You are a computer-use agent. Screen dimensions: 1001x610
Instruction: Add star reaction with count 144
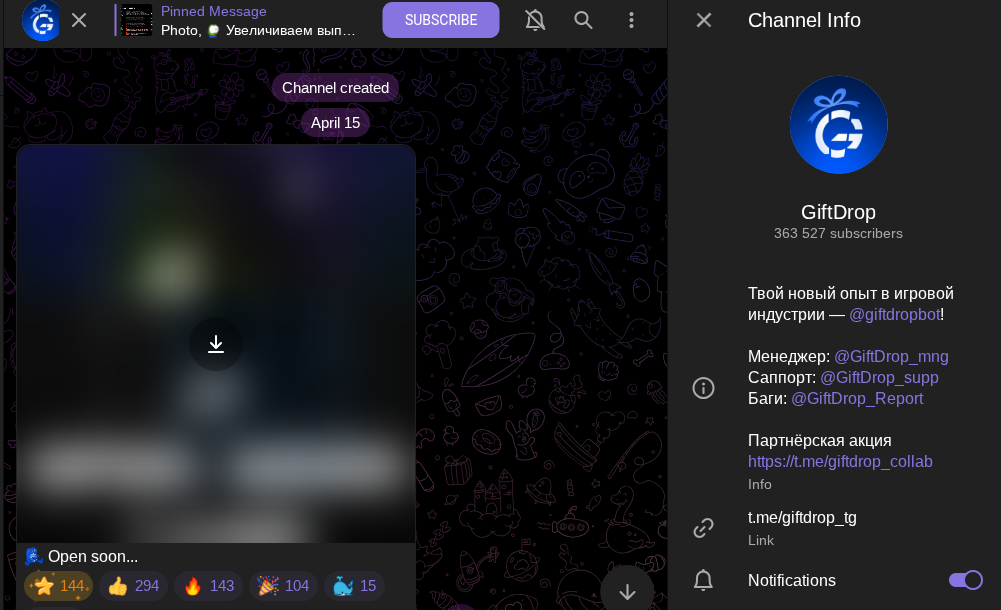pyautogui.click(x=59, y=586)
